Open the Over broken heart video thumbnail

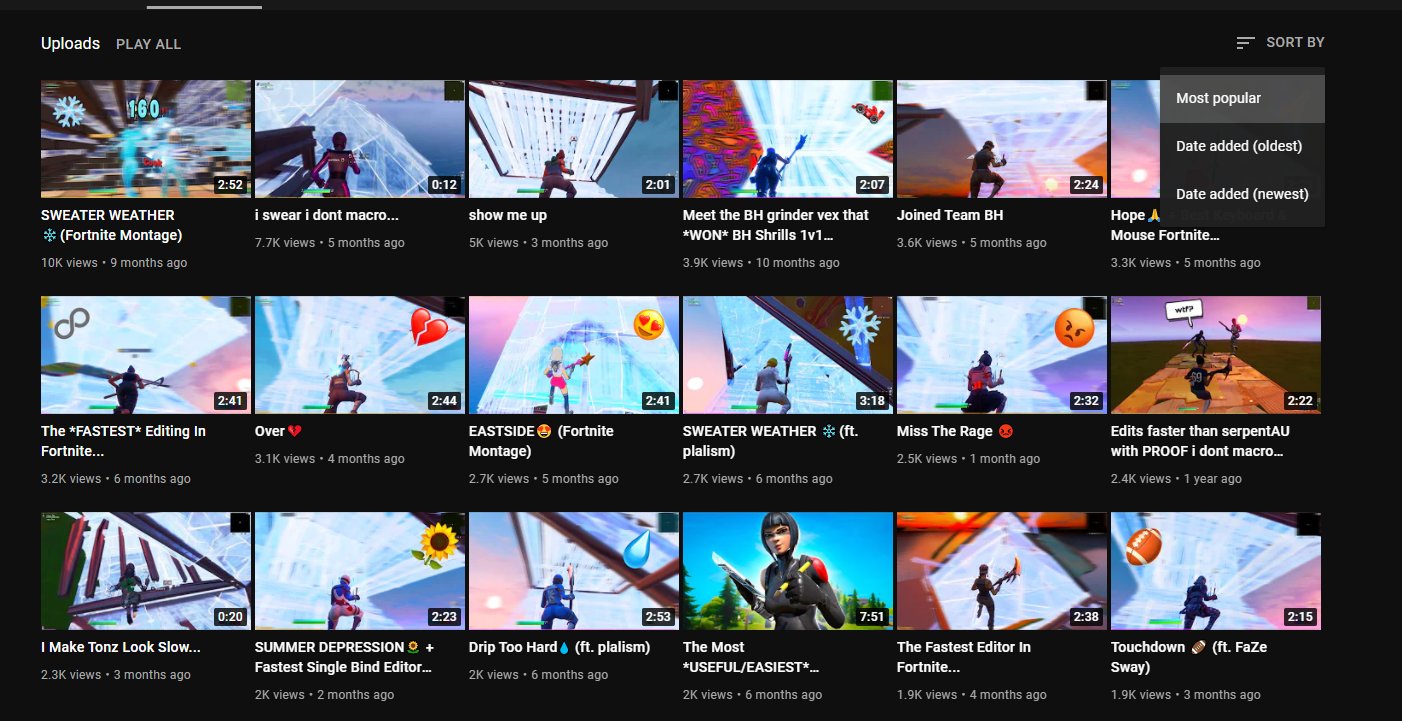(359, 355)
